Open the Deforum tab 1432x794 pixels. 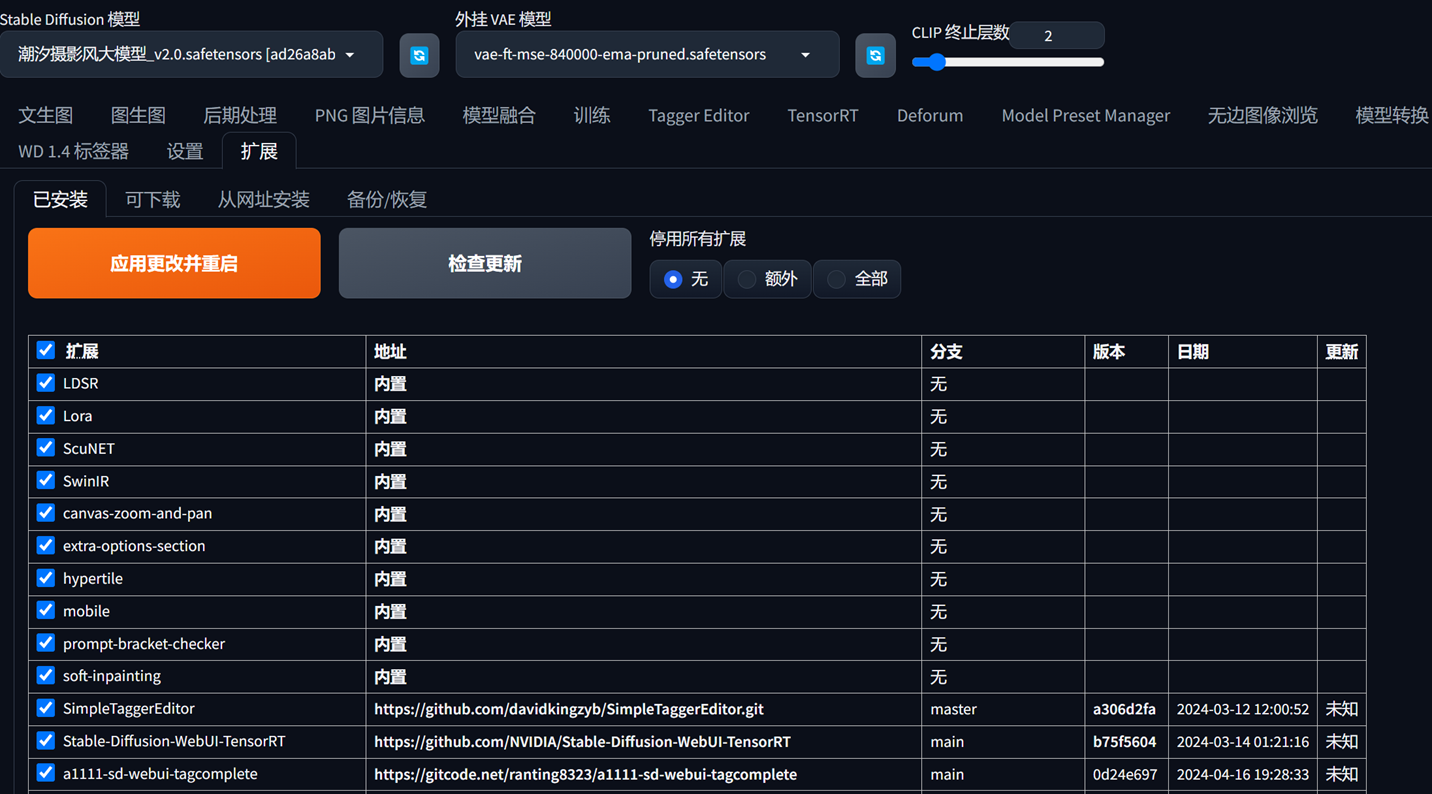[x=929, y=115]
